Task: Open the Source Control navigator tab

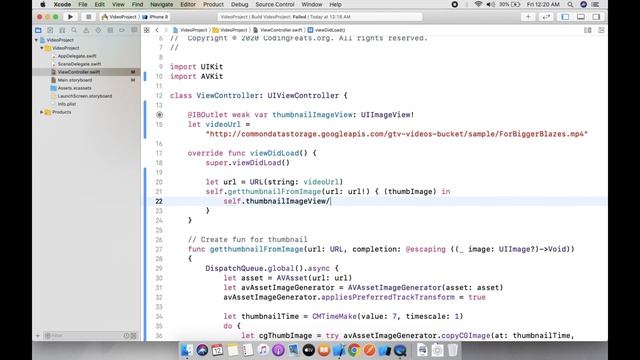Action: click(50, 30)
